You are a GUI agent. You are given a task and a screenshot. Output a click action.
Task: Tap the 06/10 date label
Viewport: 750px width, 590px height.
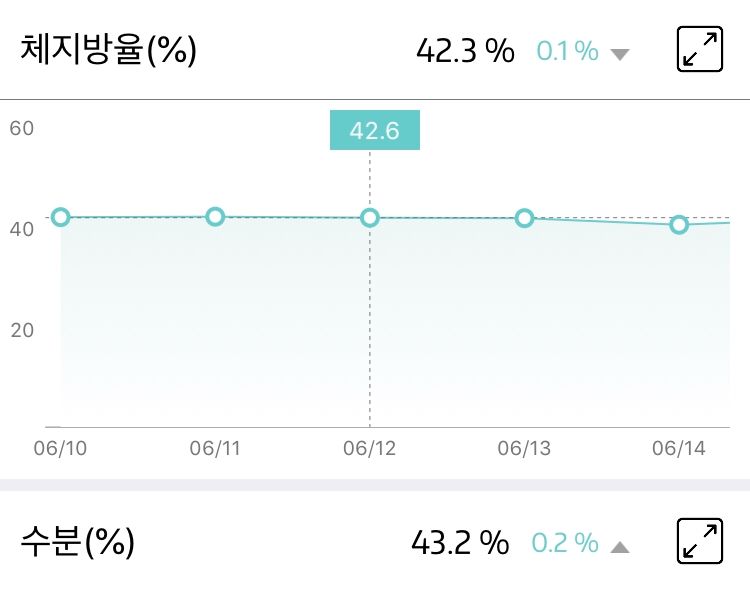[x=61, y=449]
